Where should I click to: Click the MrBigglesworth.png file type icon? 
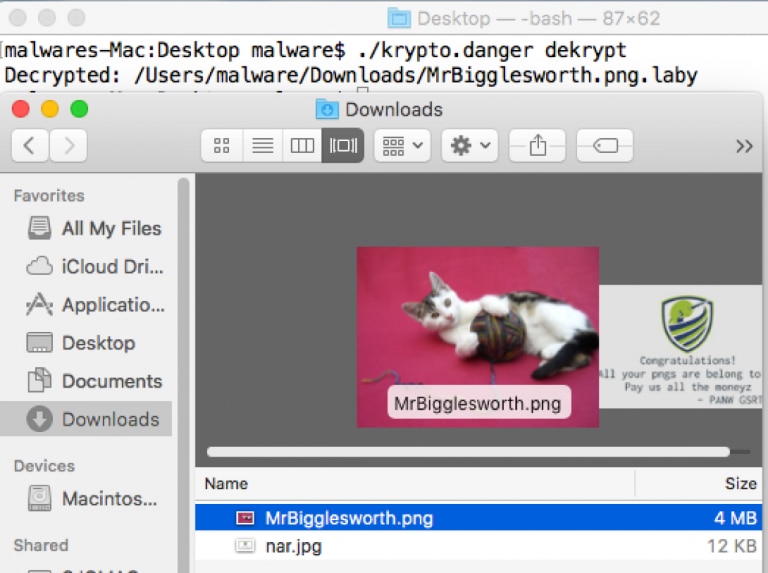245,518
